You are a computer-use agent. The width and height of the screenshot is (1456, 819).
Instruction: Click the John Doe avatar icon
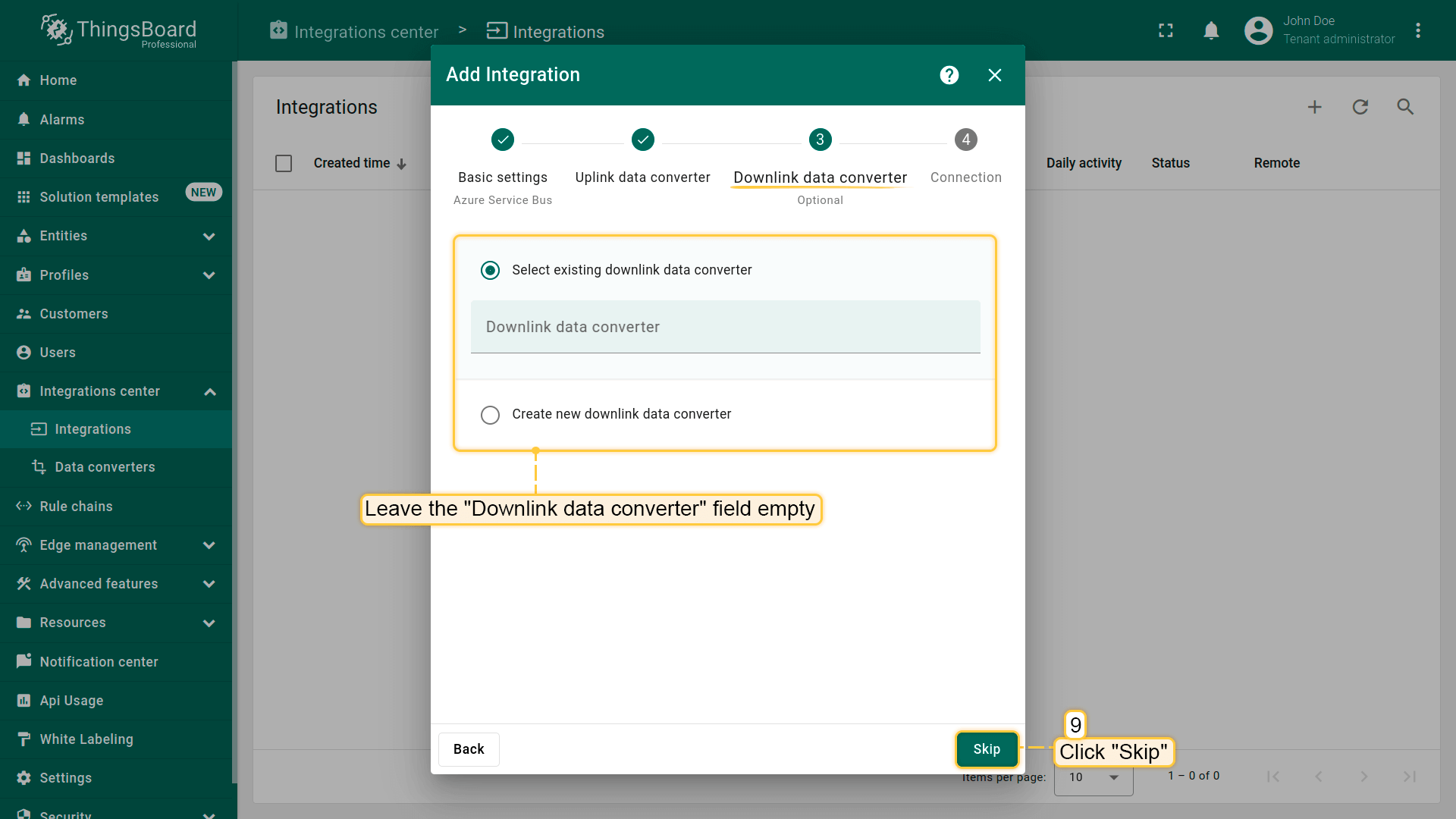pos(1258,30)
